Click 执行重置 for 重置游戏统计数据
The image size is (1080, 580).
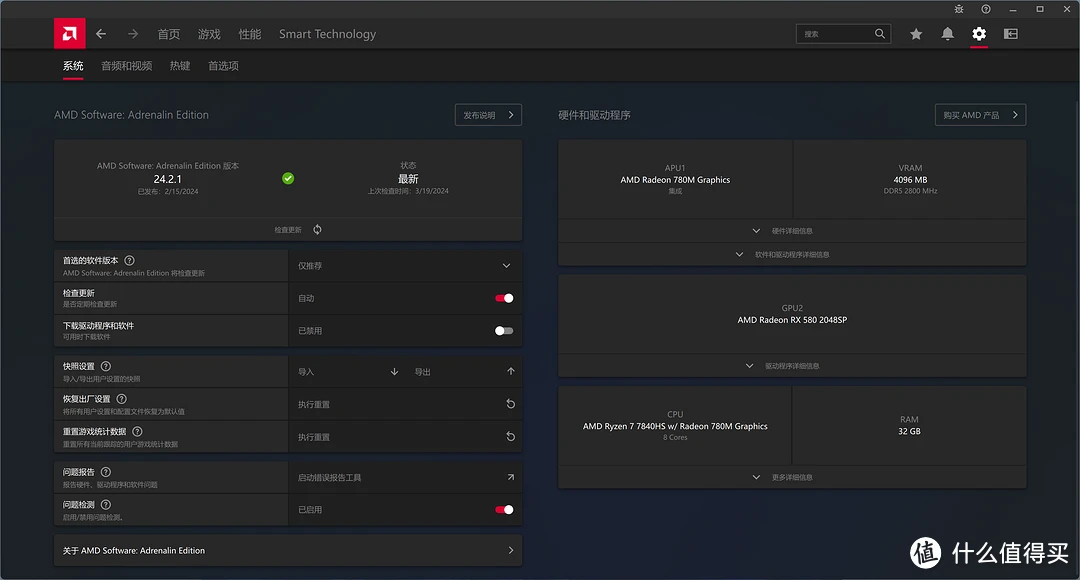(314, 437)
